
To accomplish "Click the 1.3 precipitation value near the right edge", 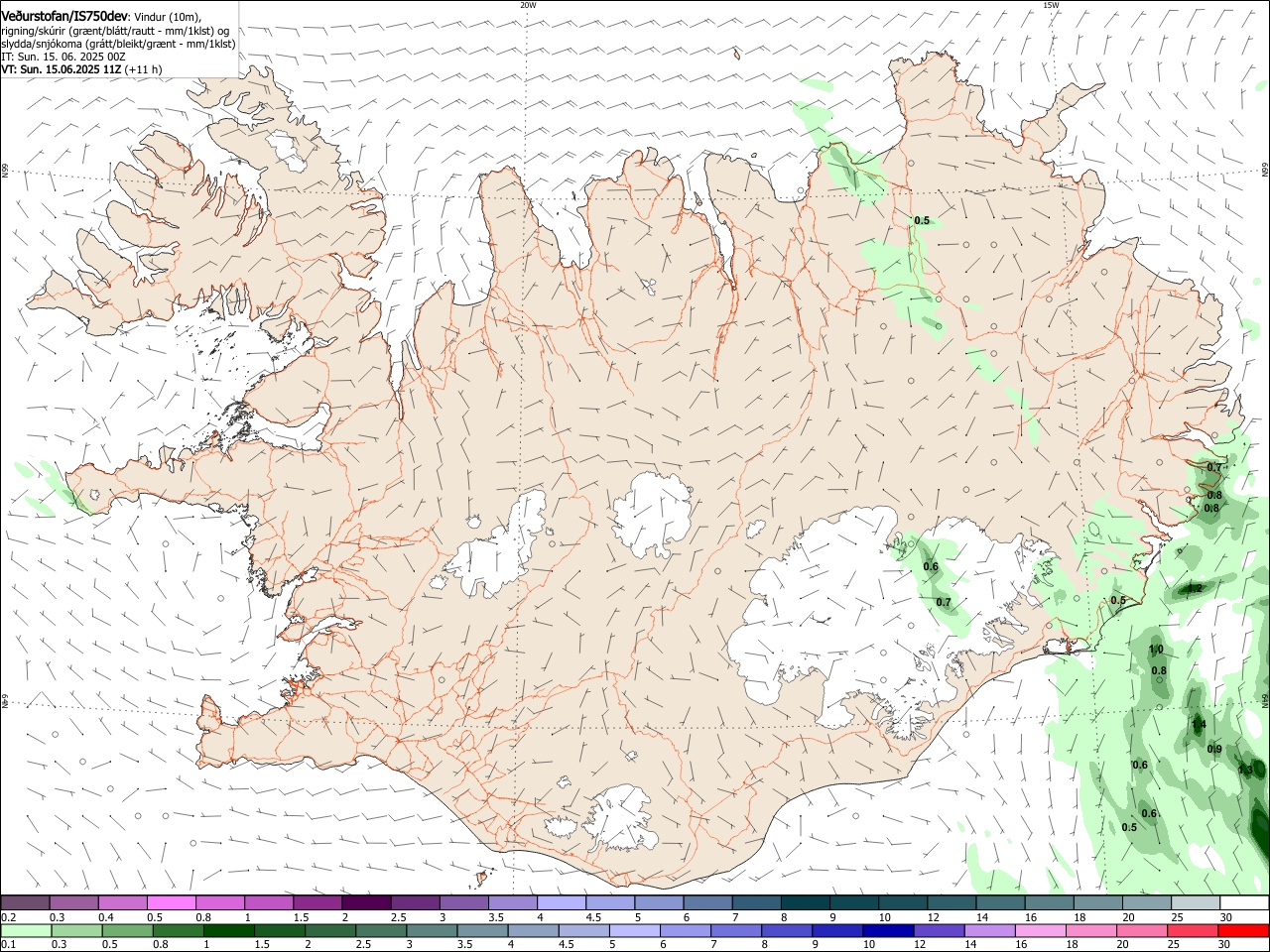I will point(1246,770).
